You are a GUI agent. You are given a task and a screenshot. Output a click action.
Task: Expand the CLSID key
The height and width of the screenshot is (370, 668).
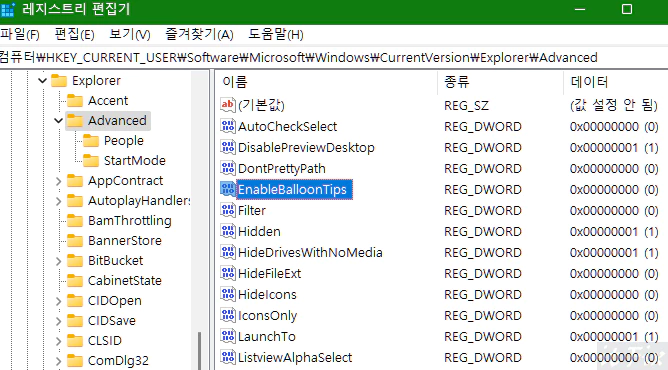tap(58, 341)
